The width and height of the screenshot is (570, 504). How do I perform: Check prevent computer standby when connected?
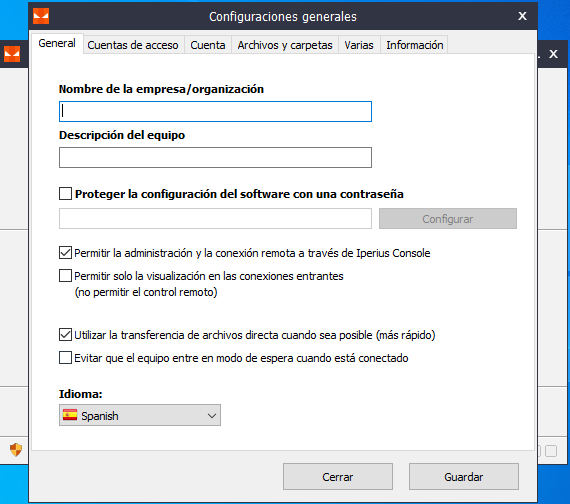[65, 358]
